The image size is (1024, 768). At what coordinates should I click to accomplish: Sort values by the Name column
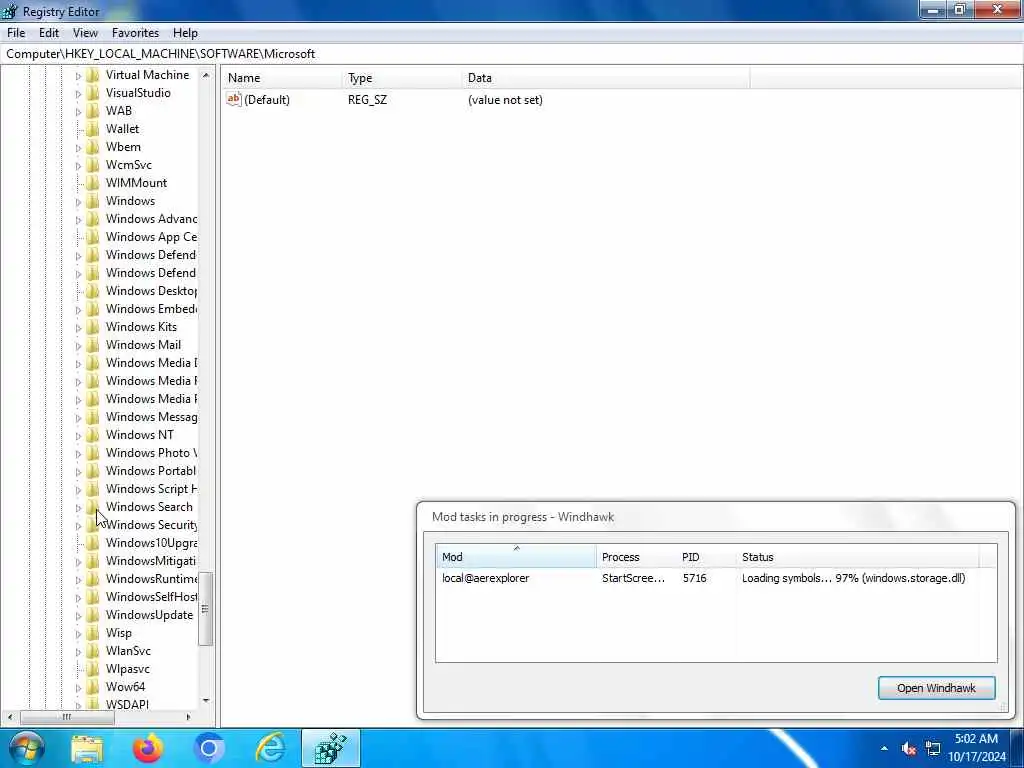pyautogui.click(x=283, y=78)
